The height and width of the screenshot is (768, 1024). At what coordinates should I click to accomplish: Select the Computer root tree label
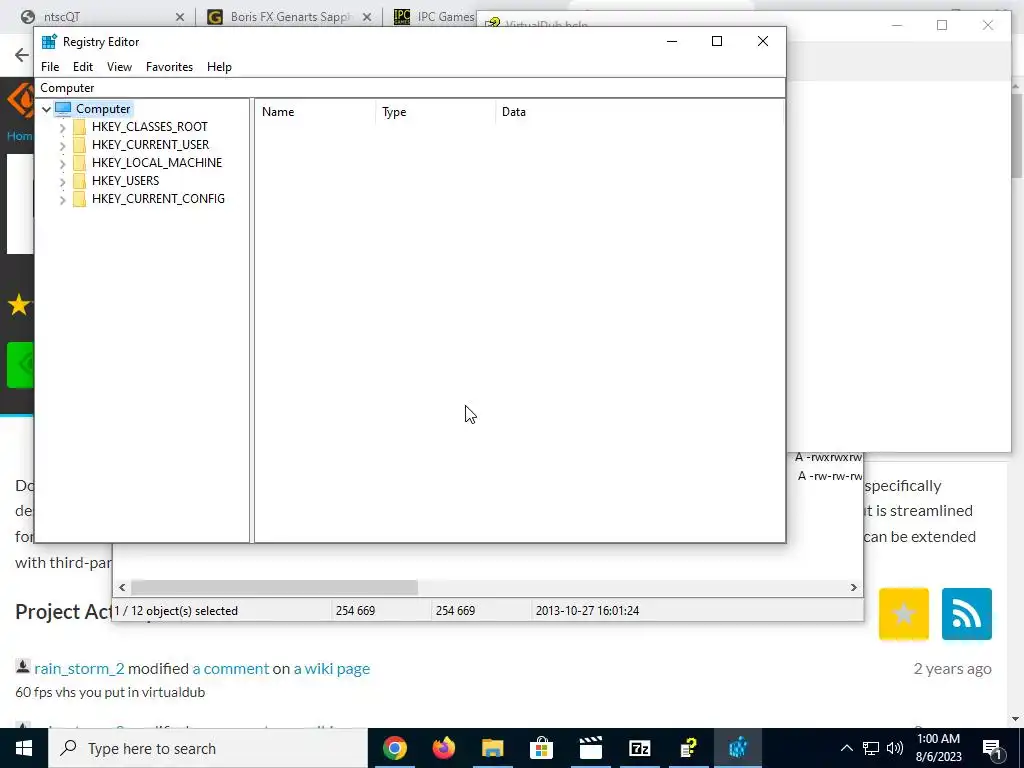[103, 108]
